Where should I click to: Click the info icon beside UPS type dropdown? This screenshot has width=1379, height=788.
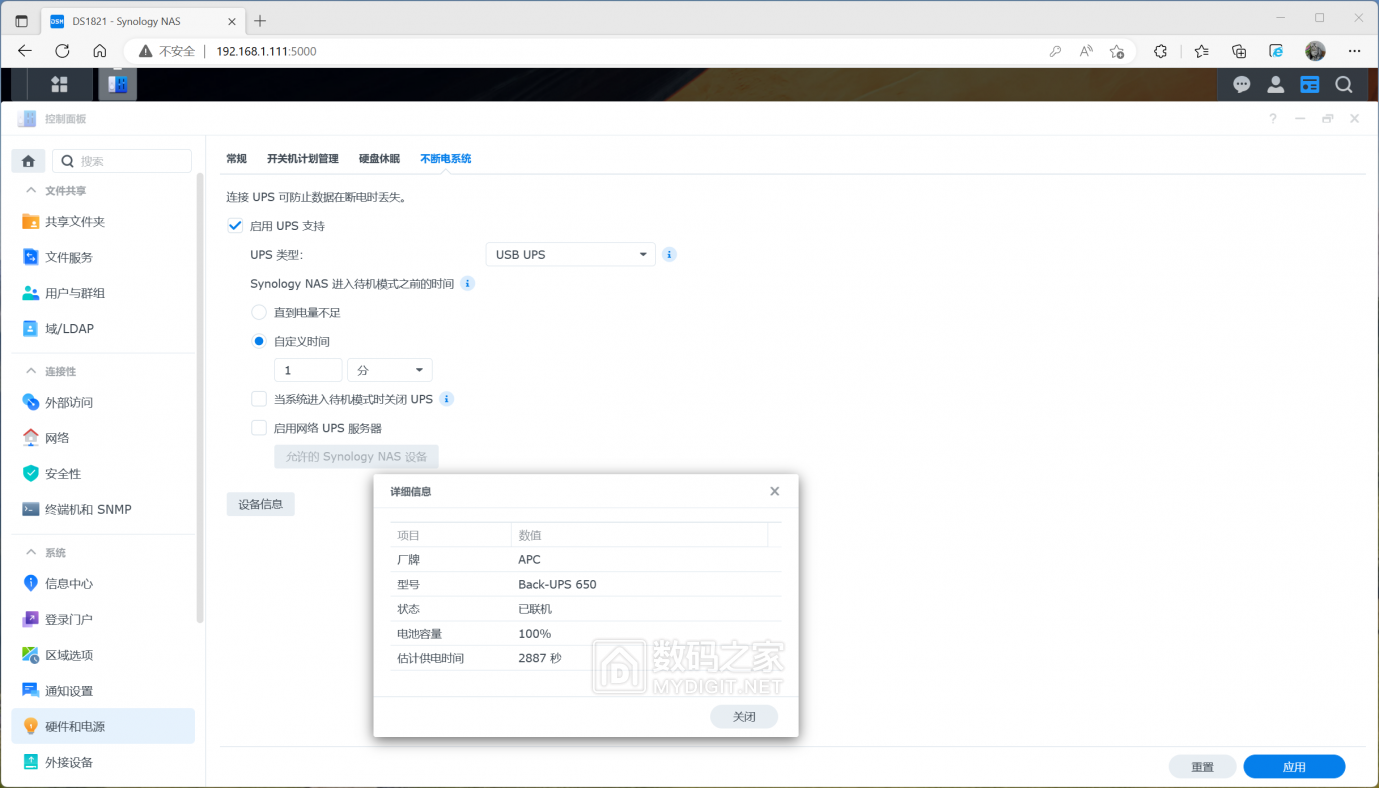coord(670,255)
